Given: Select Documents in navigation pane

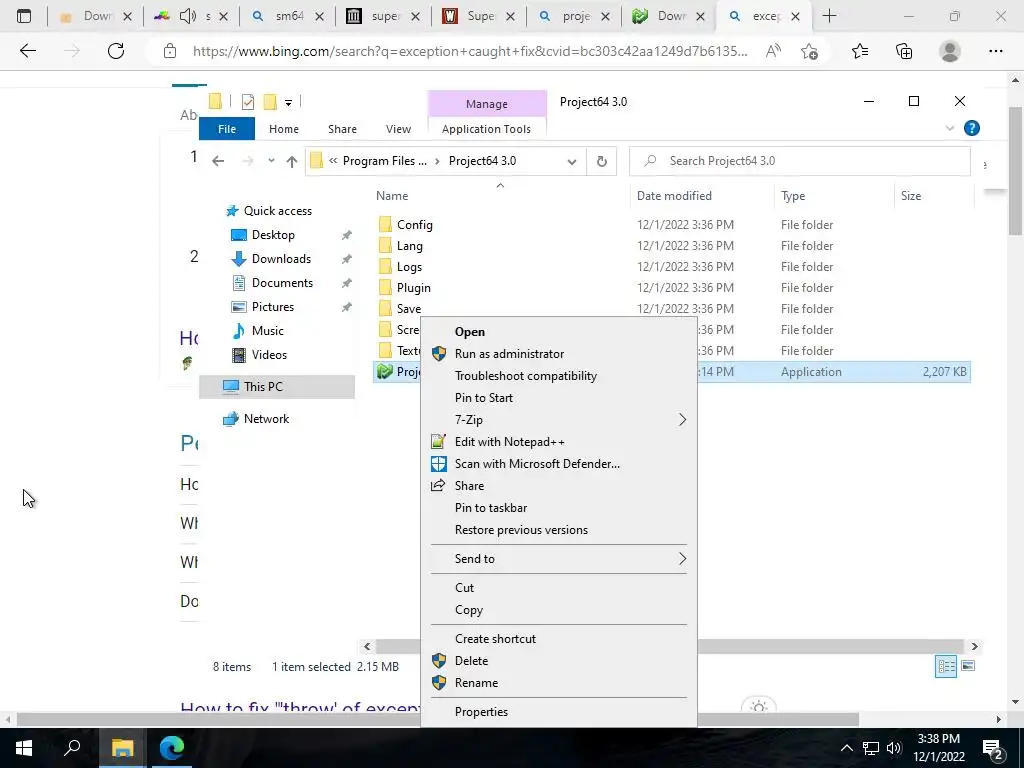Looking at the screenshot, I should pos(282,283).
